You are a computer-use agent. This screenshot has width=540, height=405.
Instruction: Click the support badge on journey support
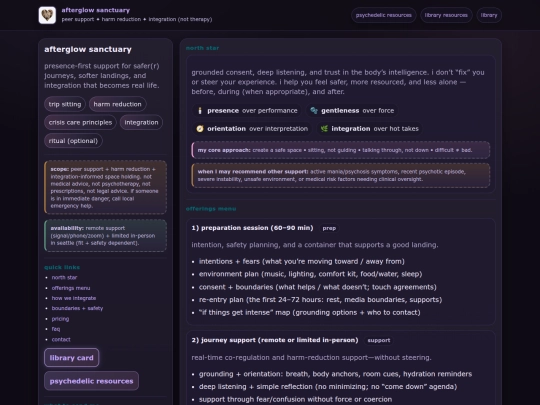[x=379, y=341]
